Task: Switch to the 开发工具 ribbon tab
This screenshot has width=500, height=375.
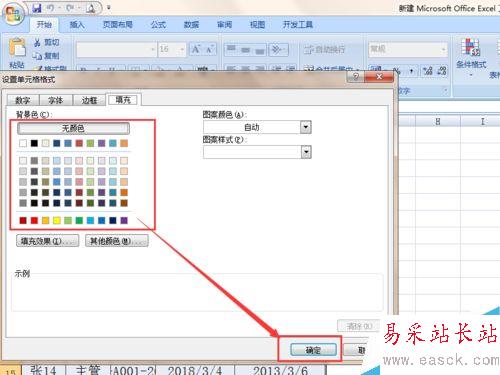Action: click(298, 24)
